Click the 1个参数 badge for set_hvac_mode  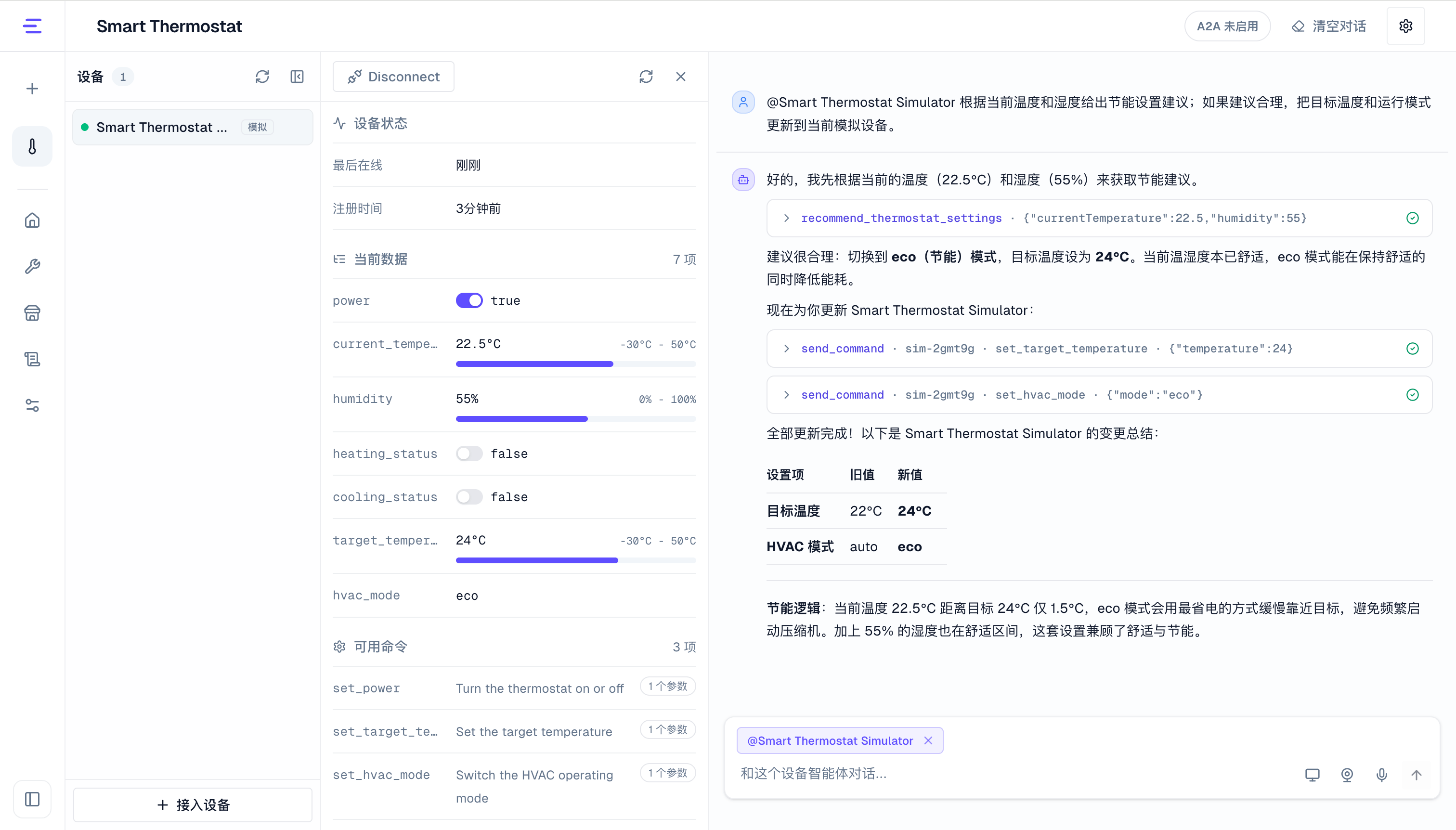point(667,772)
